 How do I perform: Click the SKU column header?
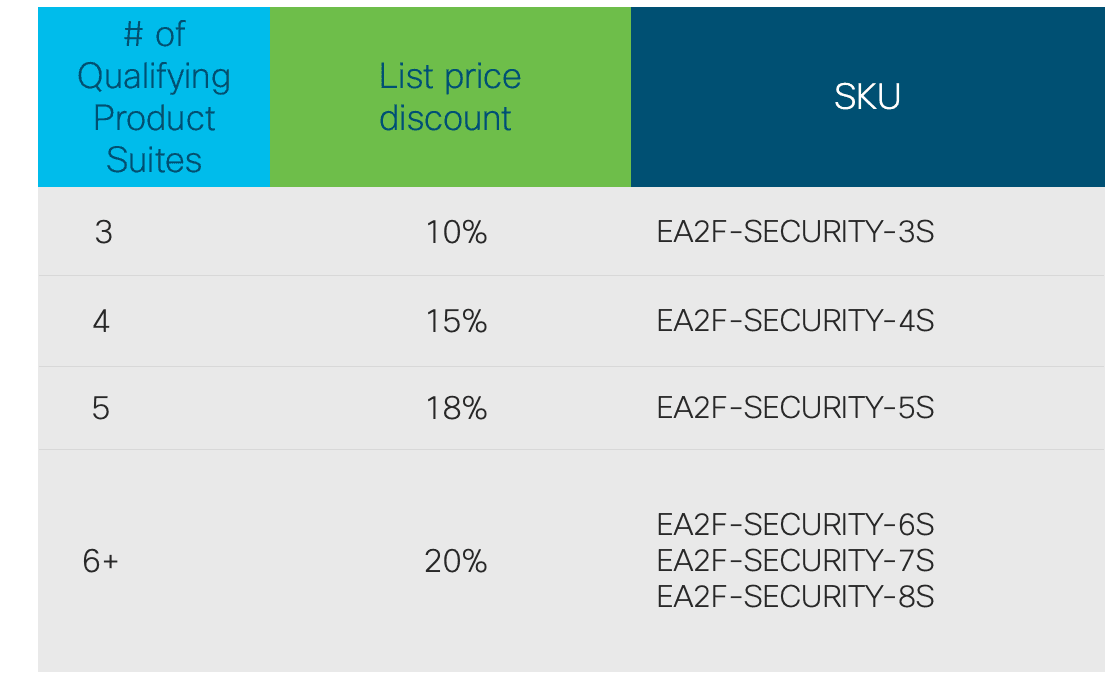[x=867, y=97]
